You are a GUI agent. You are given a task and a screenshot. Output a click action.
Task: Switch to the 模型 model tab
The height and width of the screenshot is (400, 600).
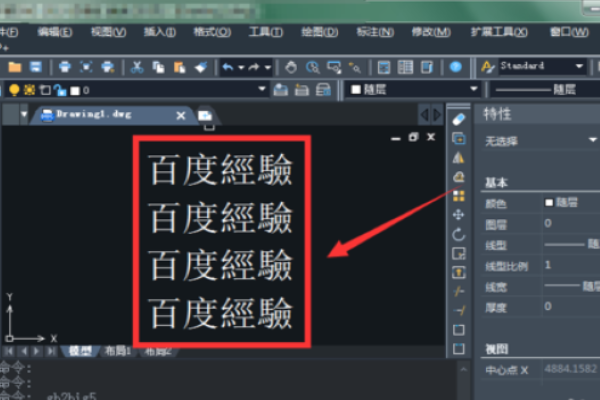click(x=80, y=351)
